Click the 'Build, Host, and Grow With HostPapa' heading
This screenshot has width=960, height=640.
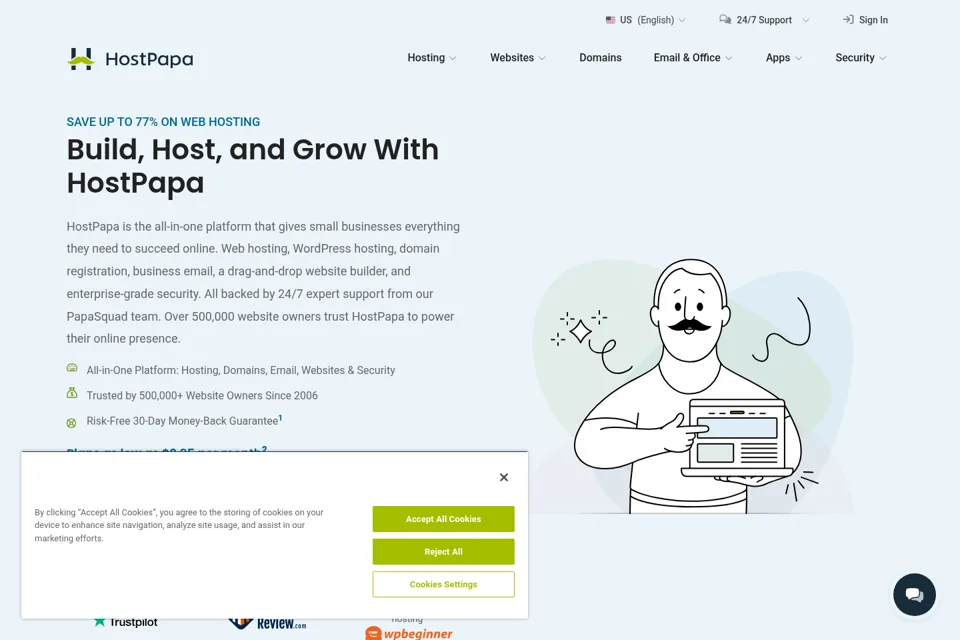[252, 166]
